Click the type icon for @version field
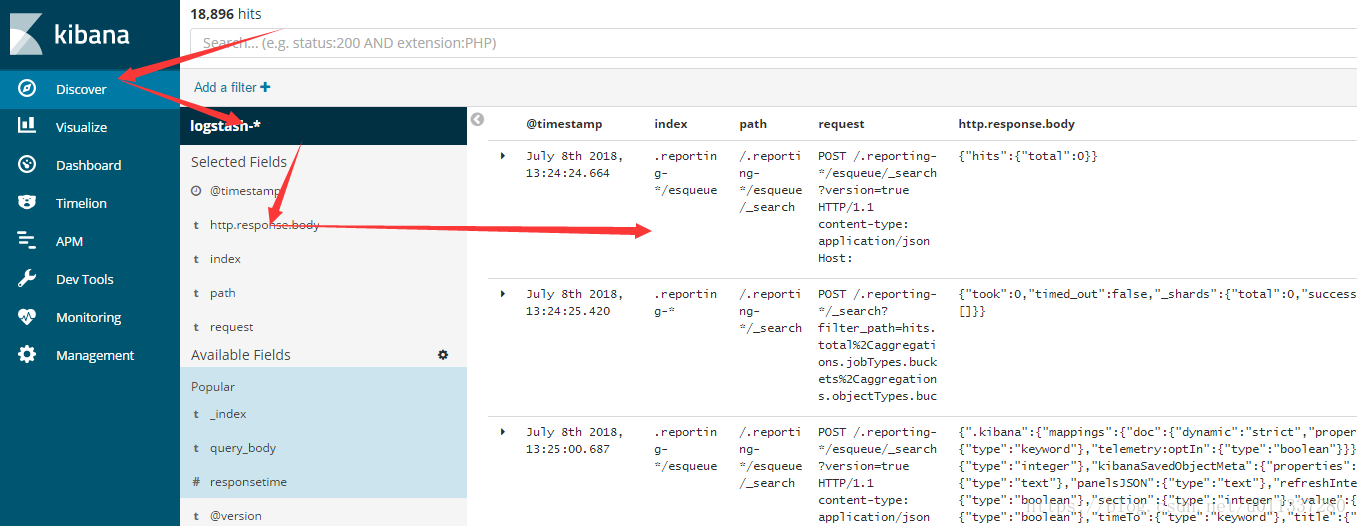Image resolution: width=1357 pixels, height=526 pixels. tap(196, 516)
